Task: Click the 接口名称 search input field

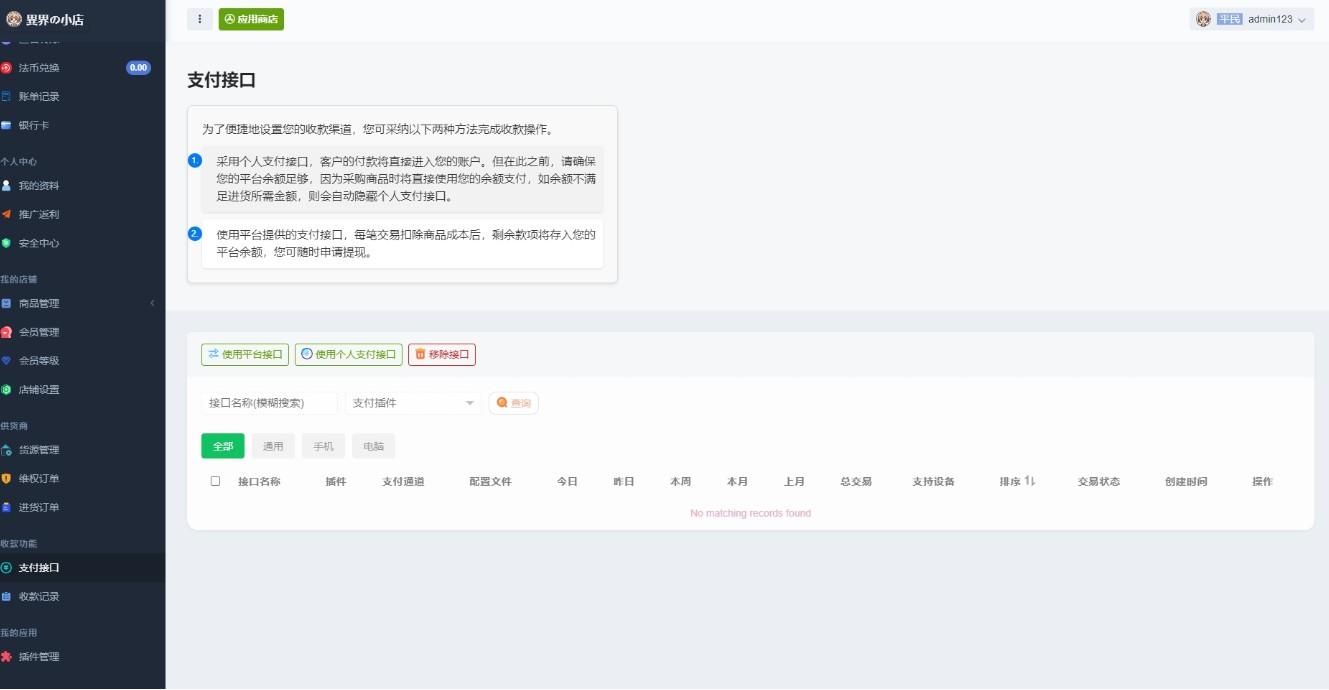Action: pos(269,403)
